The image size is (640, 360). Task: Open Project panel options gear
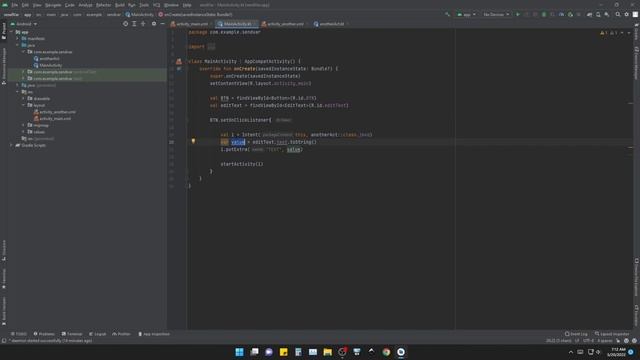(154, 24)
